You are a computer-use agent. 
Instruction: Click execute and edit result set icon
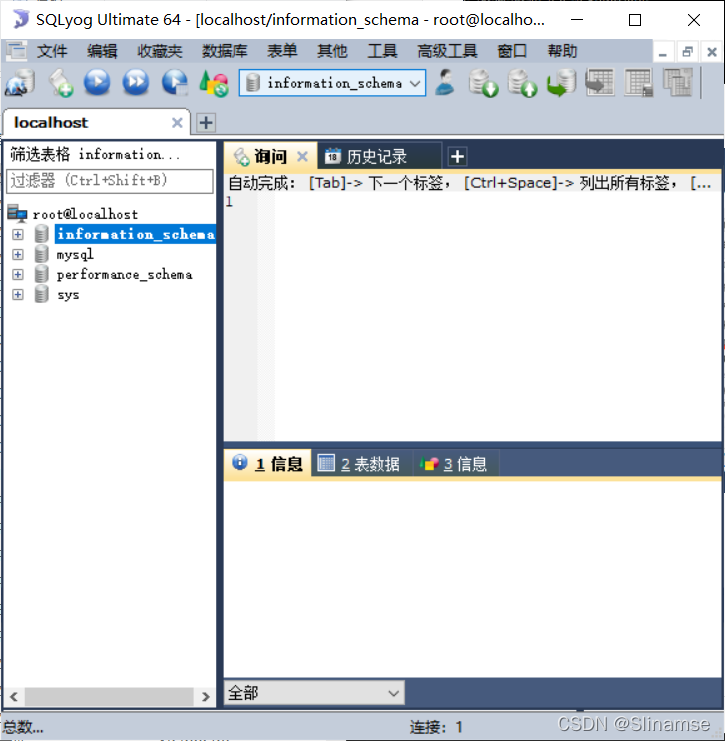(x=175, y=82)
